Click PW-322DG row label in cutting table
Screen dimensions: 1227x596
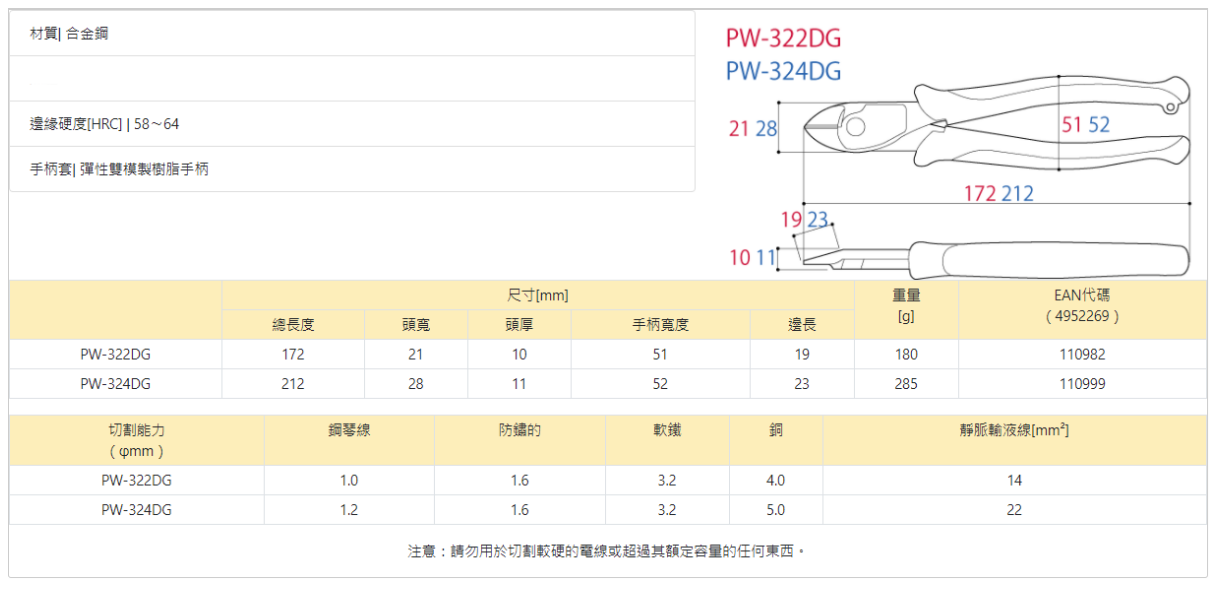pyautogui.click(x=137, y=480)
